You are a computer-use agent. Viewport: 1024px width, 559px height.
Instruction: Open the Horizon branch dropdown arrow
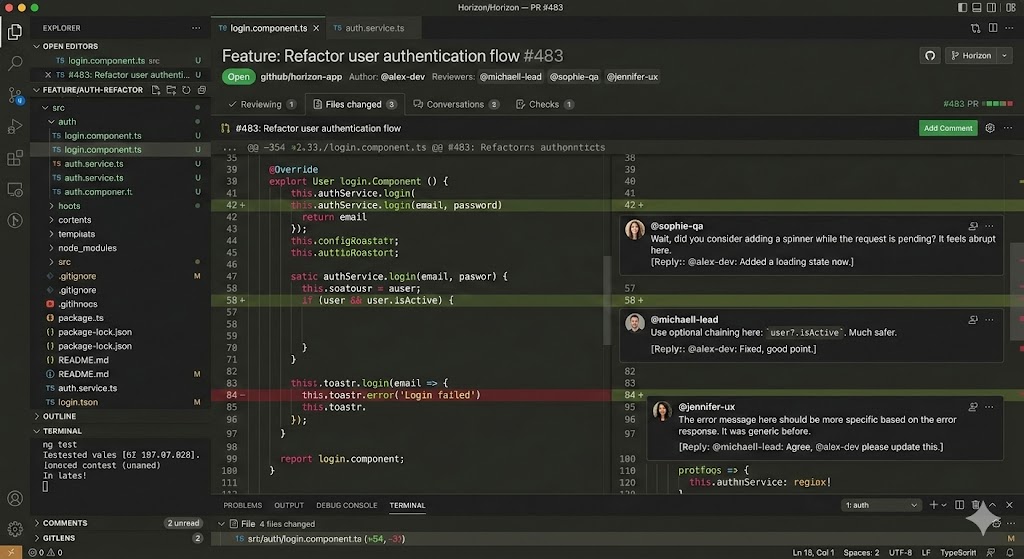click(1004, 56)
